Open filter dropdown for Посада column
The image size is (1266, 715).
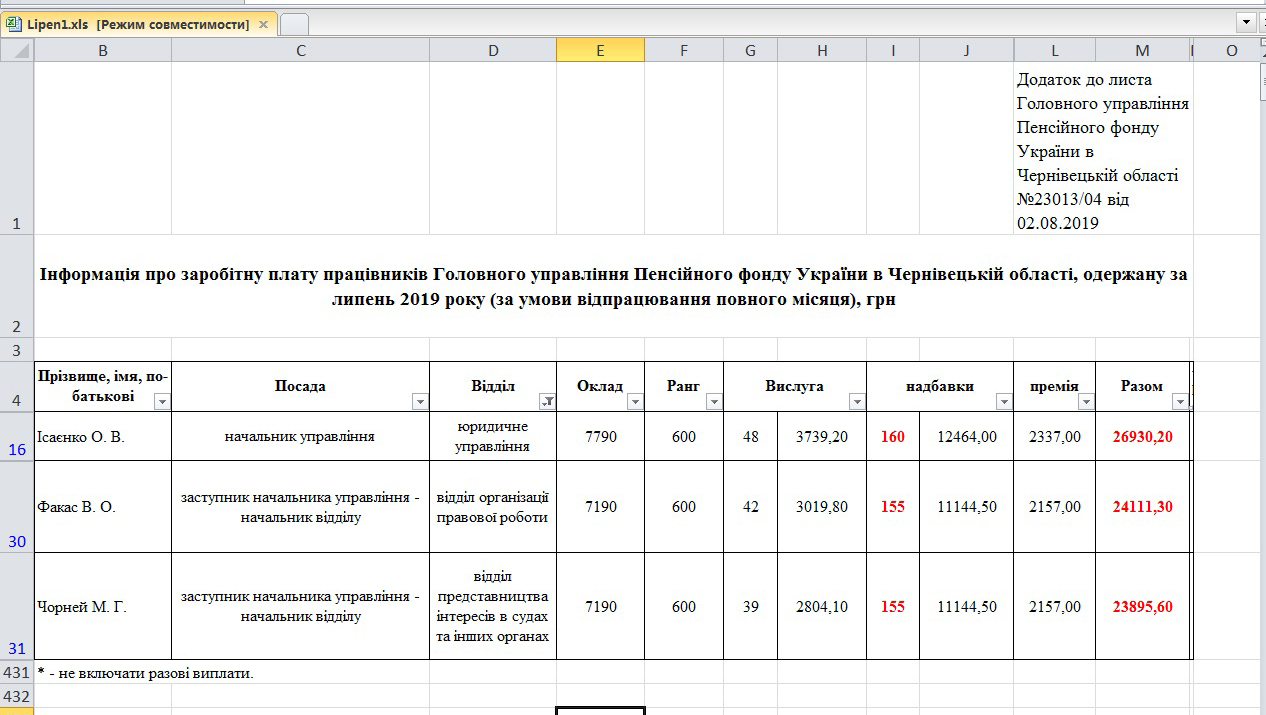point(420,401)
